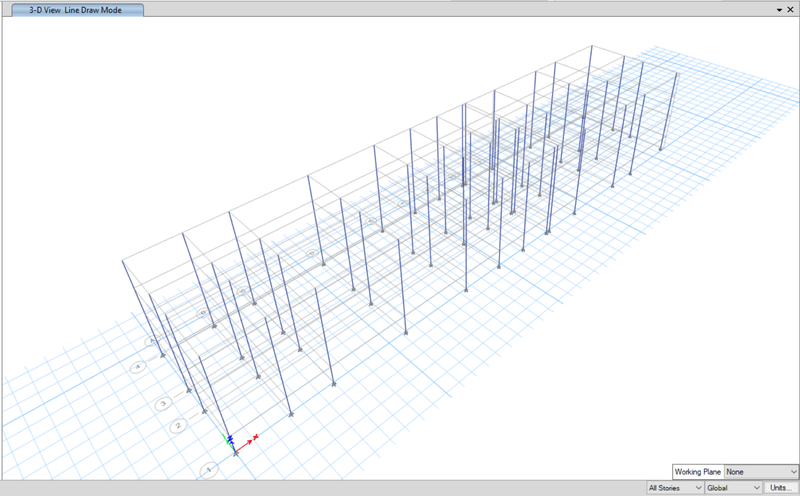Viewport: 800px width, 496px height.
Task: Open the view window options dropdown arrow
Action: click(x=780, y=10)
